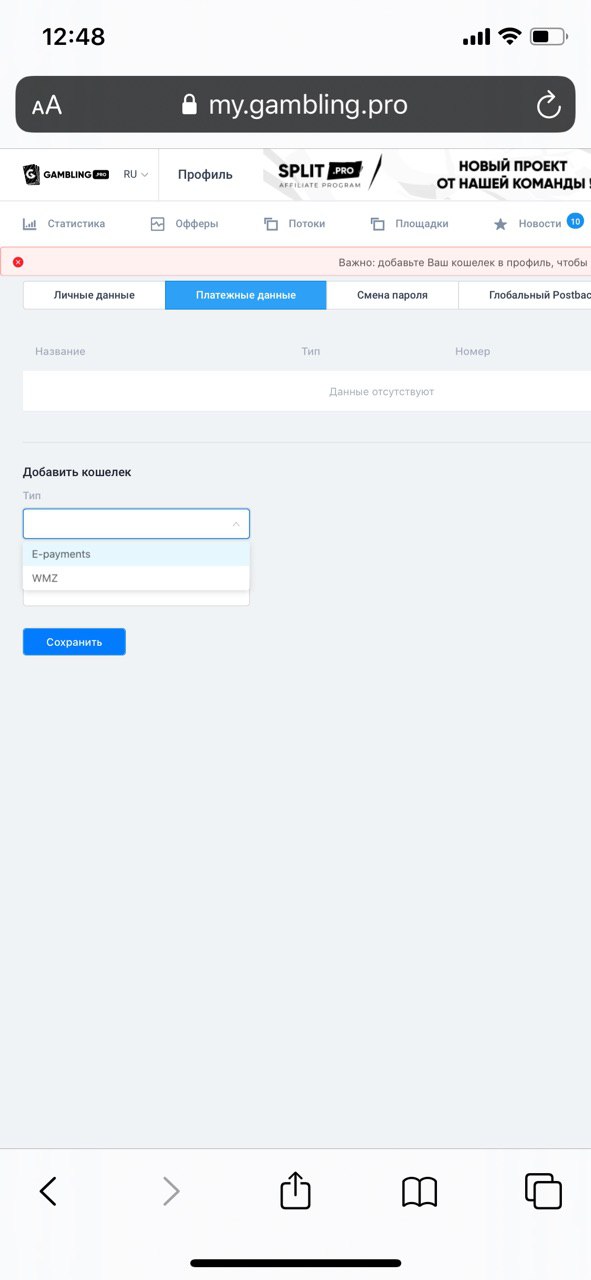Choose WMZ wallet type option
Viewport: 591px width, 1280px height.
click(x=136, y=578)
